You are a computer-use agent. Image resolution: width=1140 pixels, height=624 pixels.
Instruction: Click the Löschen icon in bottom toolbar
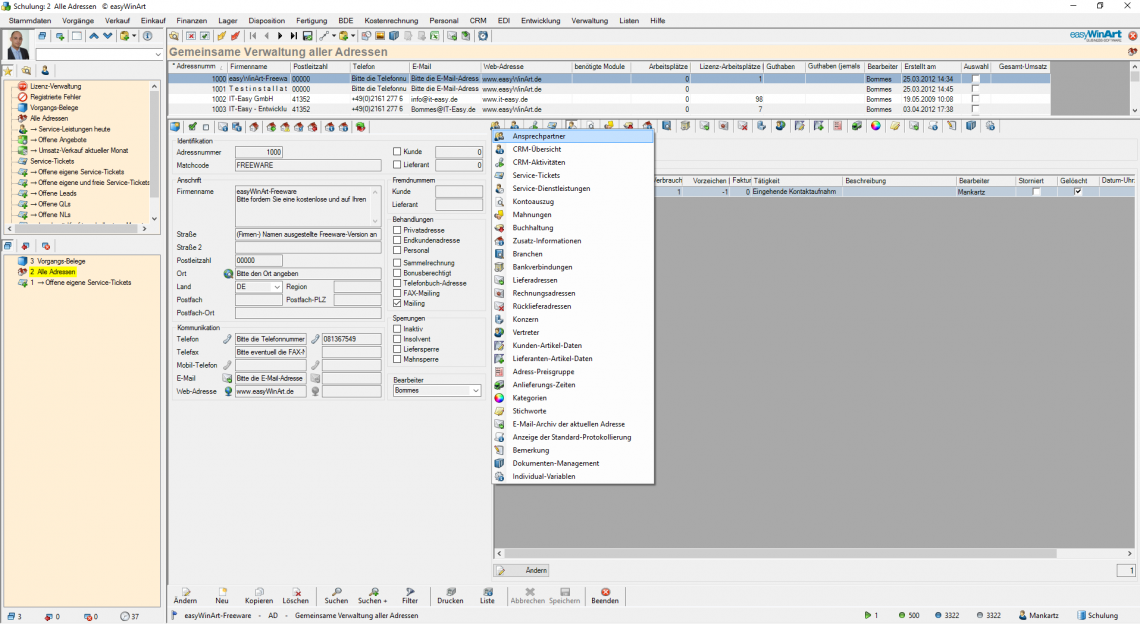295,591
